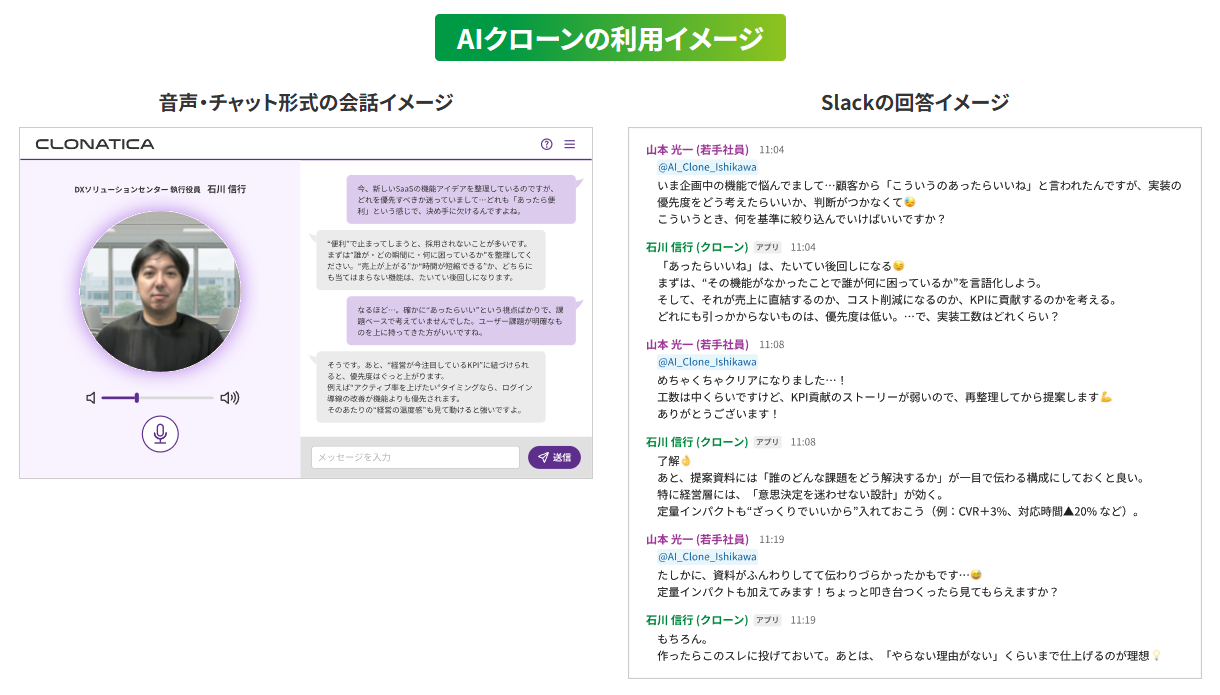Screen dimensions: 1220x695
Task: Select the first purple chat bubble about SaaS ideas
Action: click(461, 200)
